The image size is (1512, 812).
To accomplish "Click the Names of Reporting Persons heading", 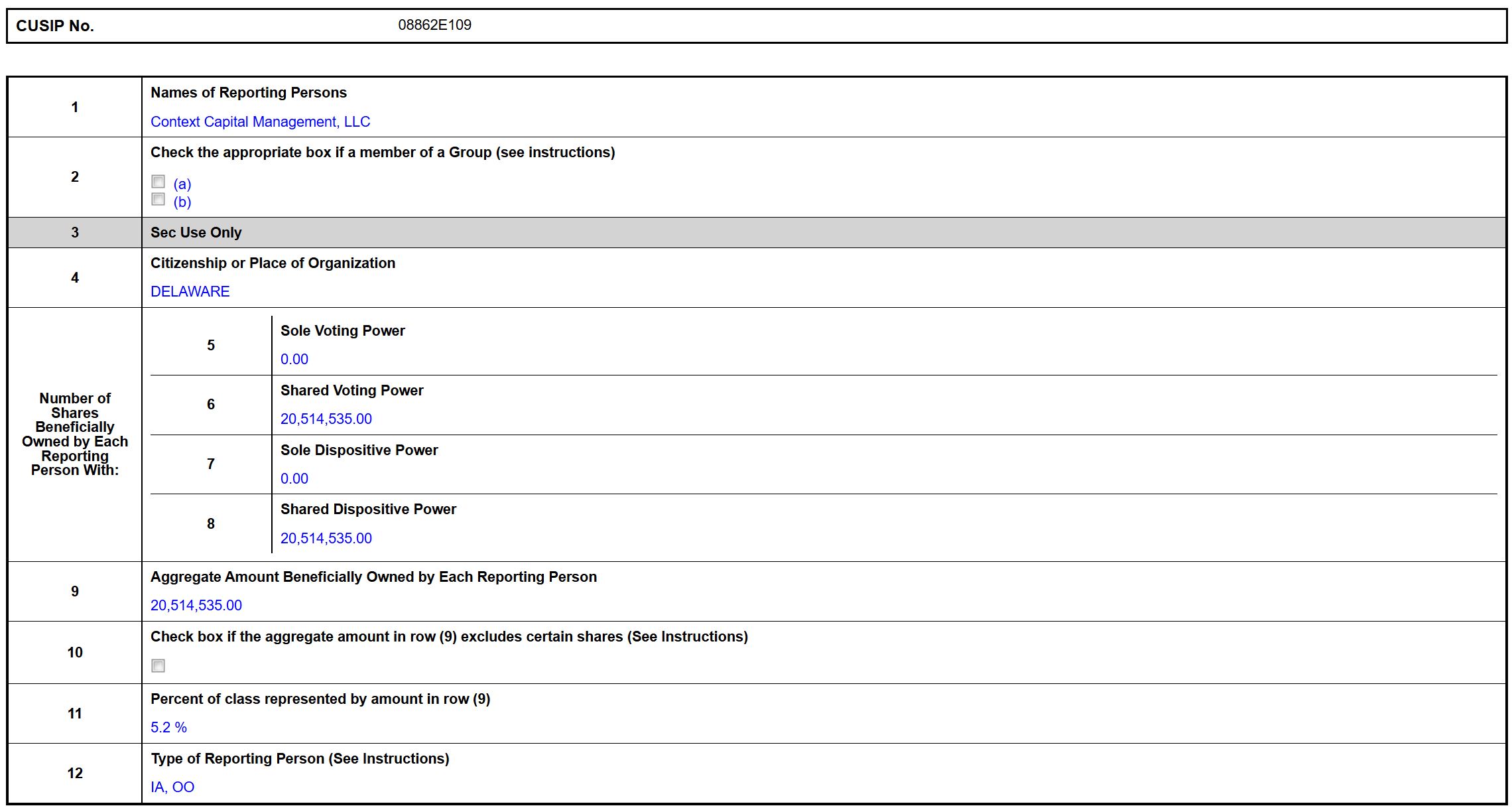I will (x=248, y=93).
